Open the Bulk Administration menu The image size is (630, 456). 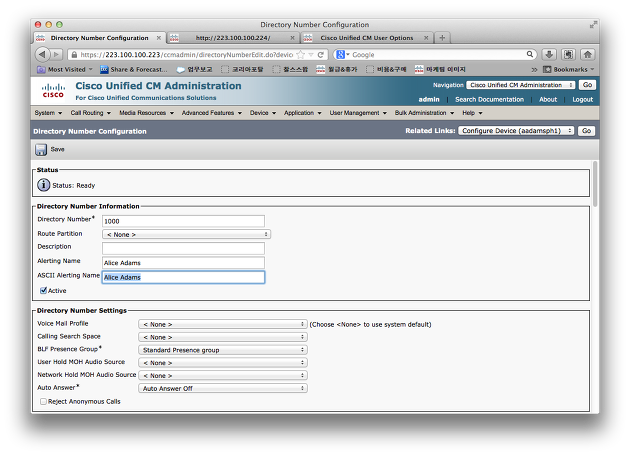click(424, 113)
